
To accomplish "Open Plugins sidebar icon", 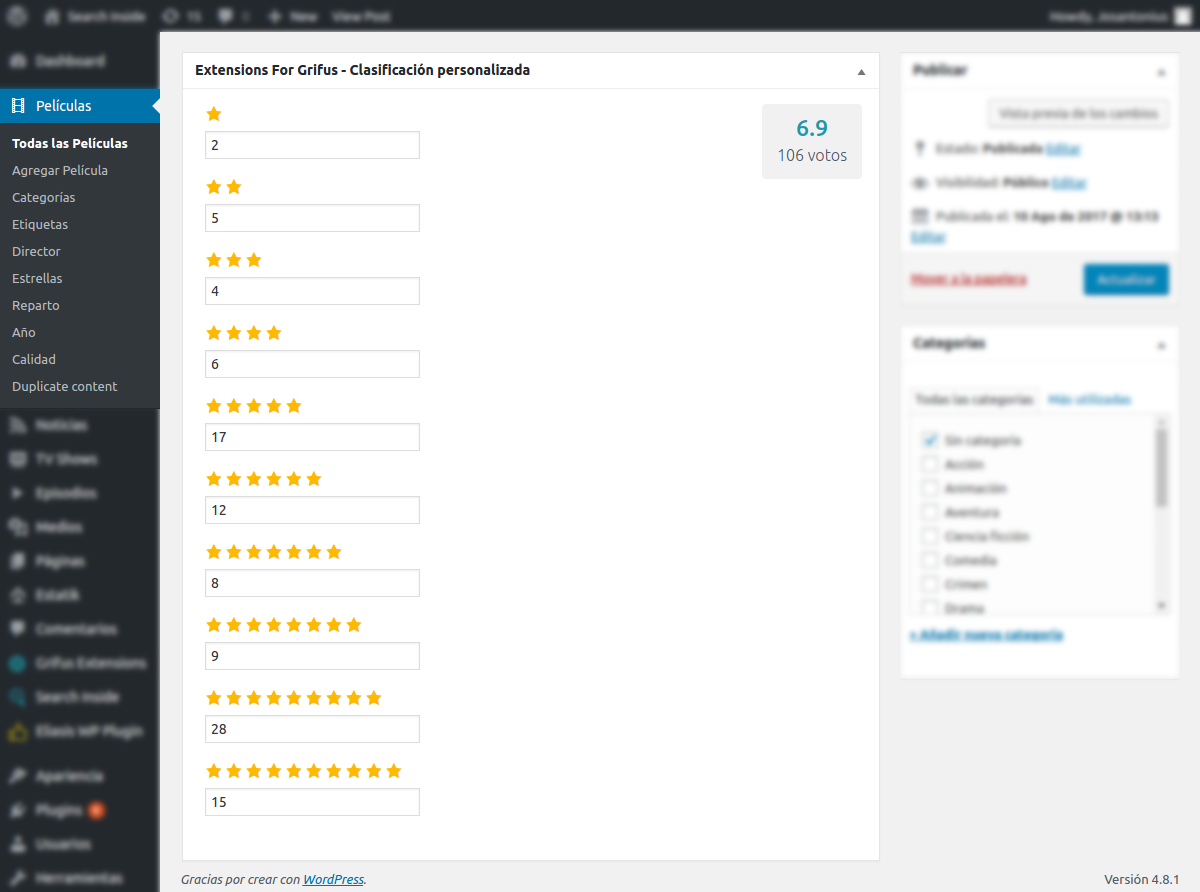I will [x=18, y=810].
